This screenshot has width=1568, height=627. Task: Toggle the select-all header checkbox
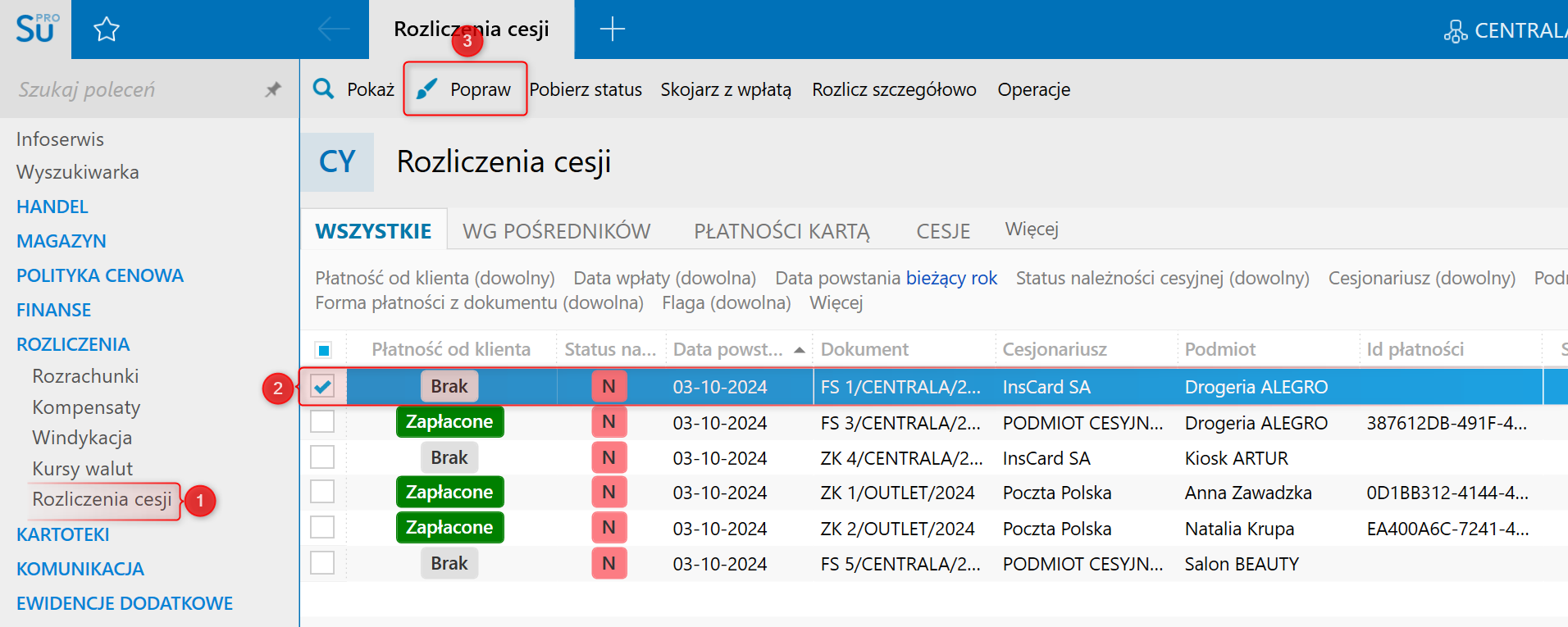pyautogui.click(x=323, y=350)
